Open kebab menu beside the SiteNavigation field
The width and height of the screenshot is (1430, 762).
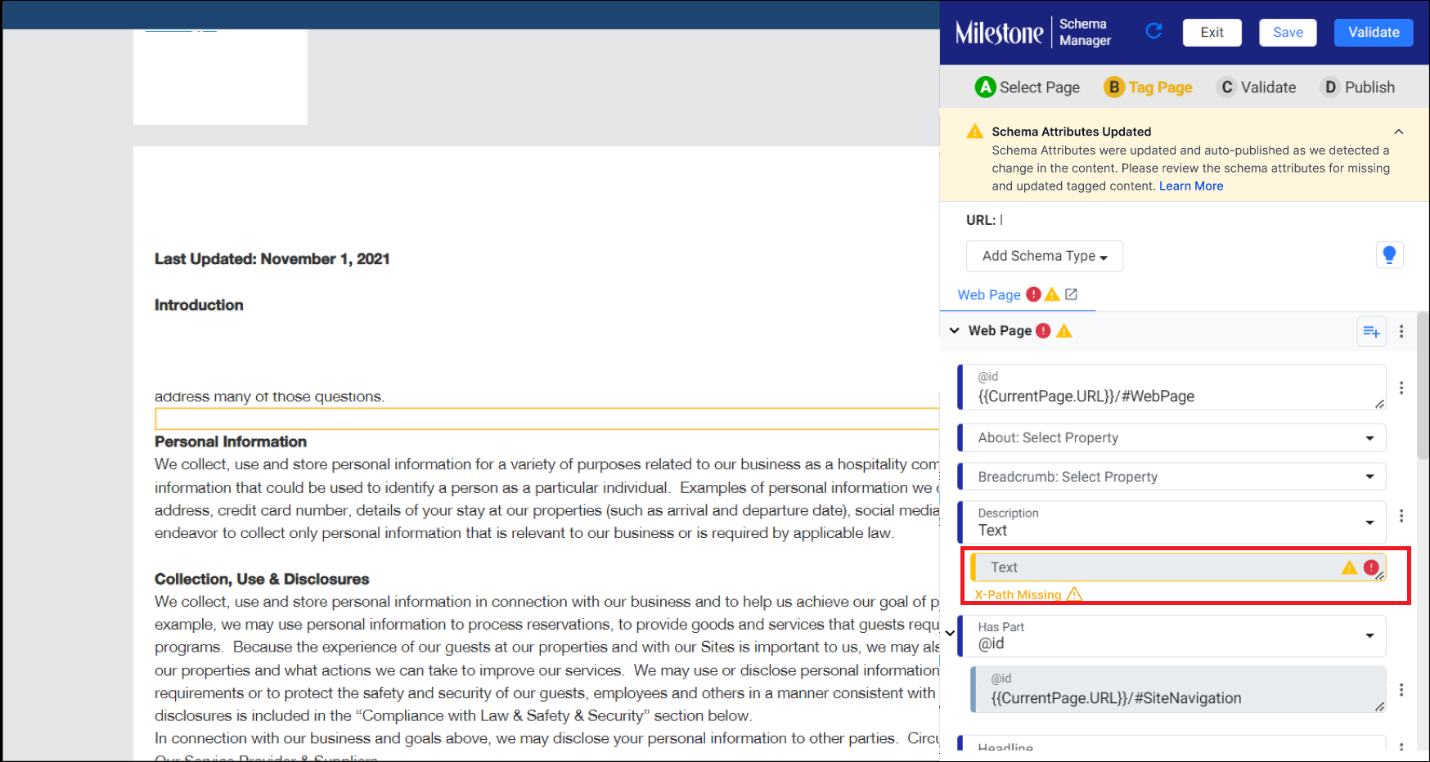click(x=1401, y=690)
